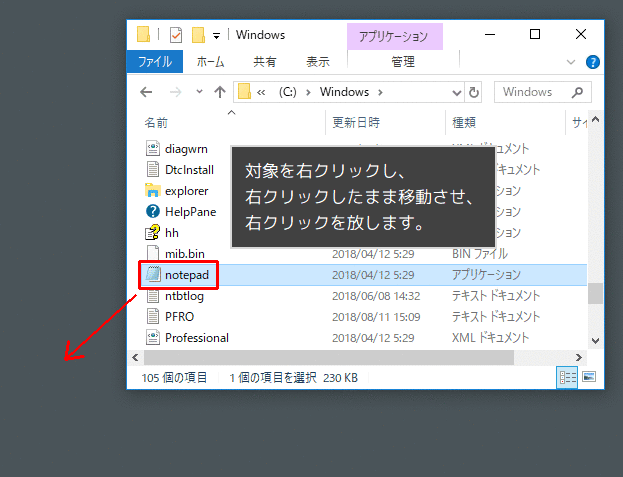
Task: Switch to the 表示 ribbon tab
Action: [x=318, y=61]
